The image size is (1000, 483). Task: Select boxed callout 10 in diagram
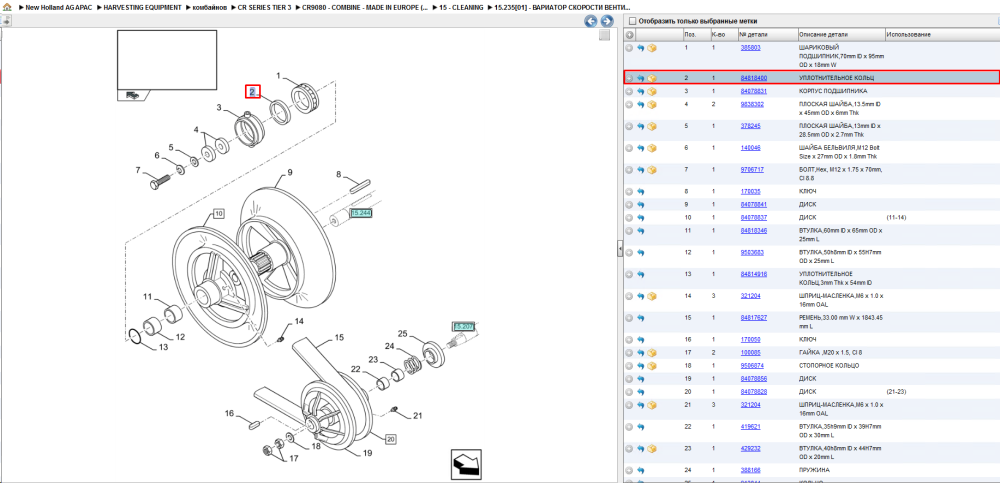[218, 214]
